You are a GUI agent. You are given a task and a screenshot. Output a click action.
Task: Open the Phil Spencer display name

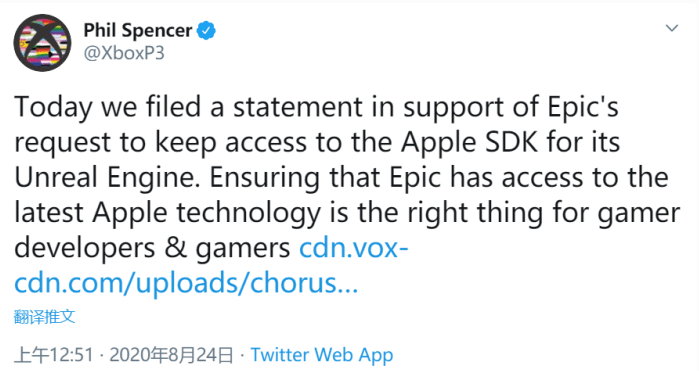[138, 31]
